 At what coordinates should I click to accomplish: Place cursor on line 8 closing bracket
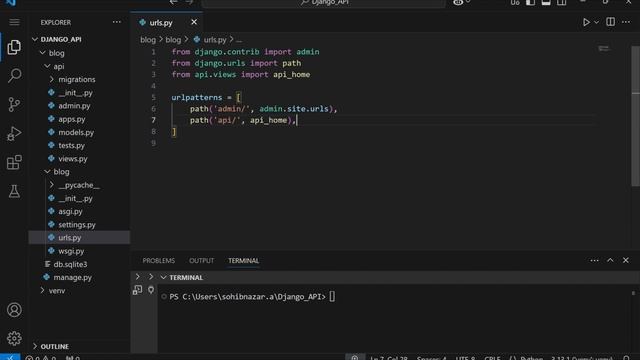click(x=174, y=131)
